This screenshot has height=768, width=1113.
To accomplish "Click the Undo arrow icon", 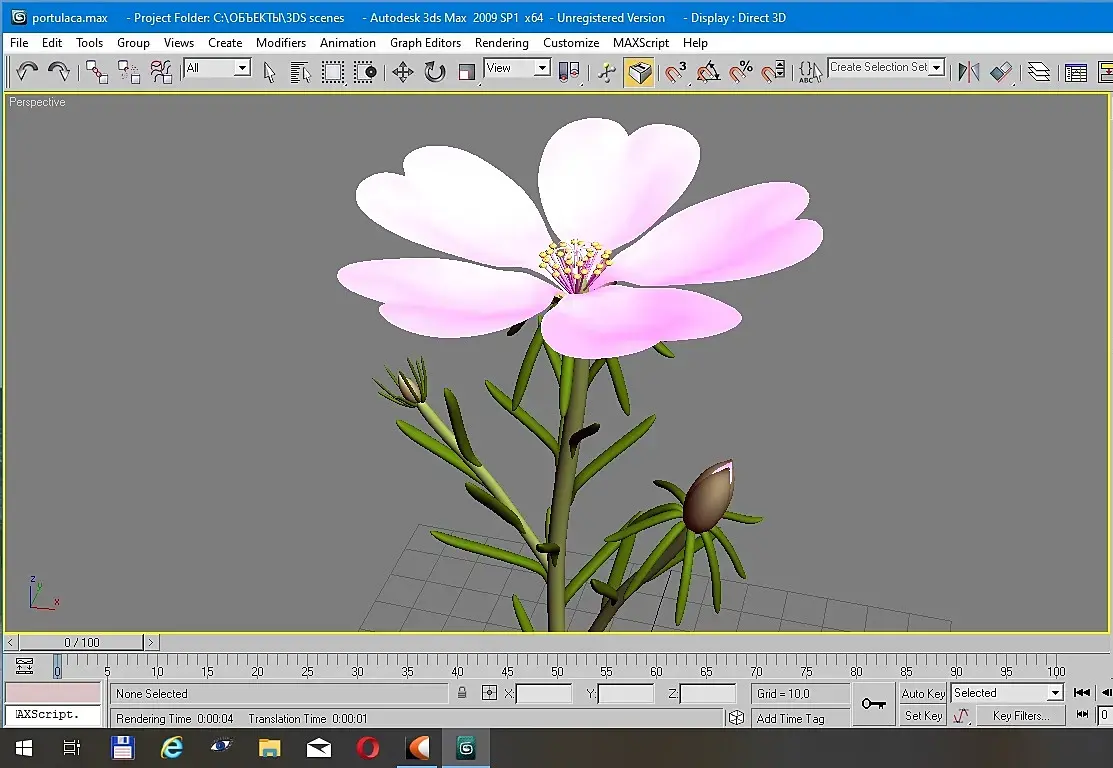I will (x=27, y=71).
